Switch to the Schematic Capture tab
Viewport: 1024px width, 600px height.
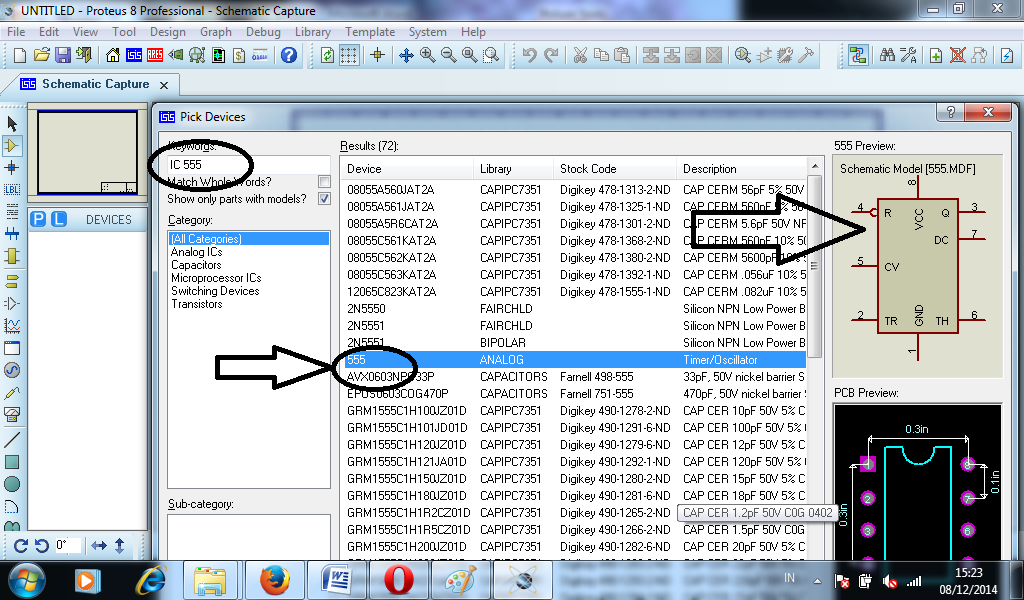(x=95, y=84)
